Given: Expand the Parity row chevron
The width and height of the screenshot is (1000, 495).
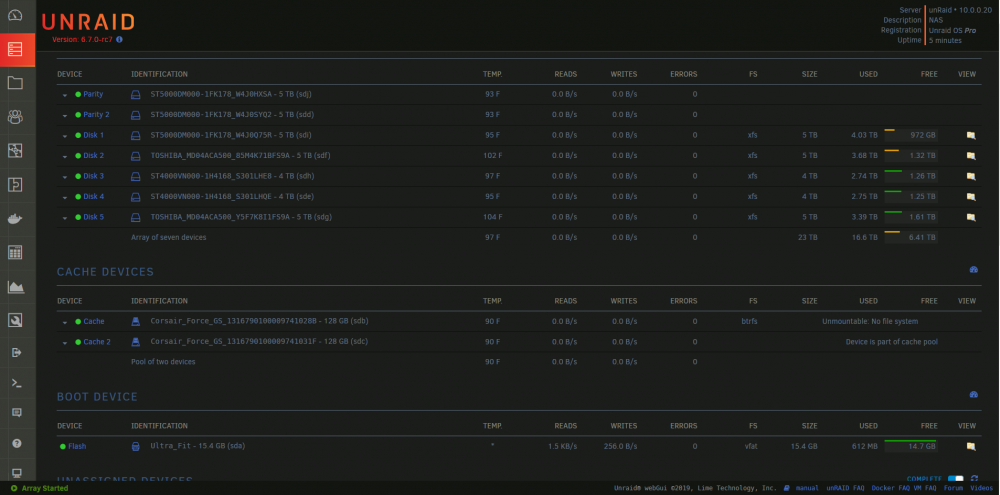Looking at the screenshot, I should [65, 95].
